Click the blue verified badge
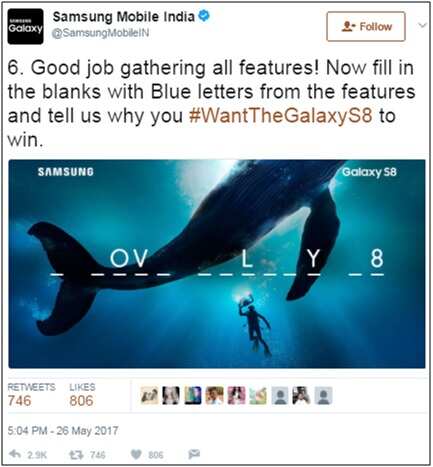 click(204, 16)
